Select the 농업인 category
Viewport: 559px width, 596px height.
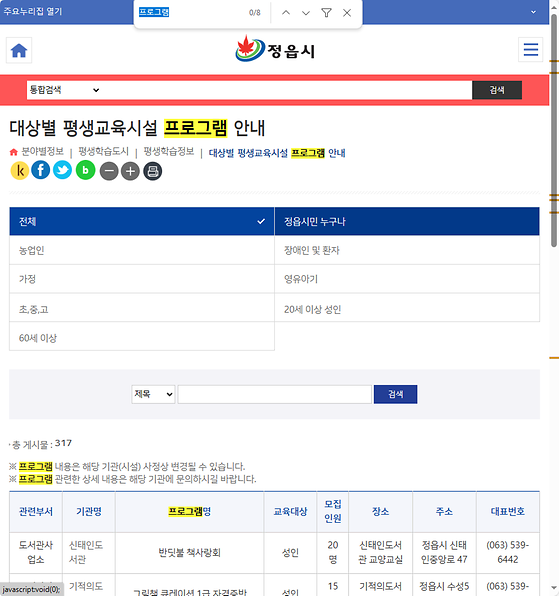click(x=142, y=250)
